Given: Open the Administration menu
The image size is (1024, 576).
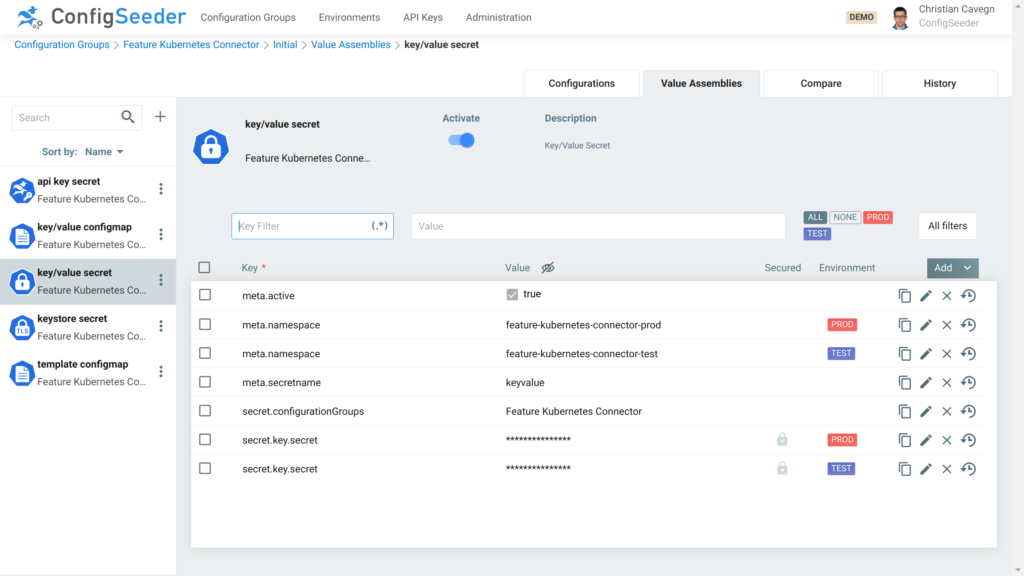Looking at the screenshot, I should click(498, 17).
